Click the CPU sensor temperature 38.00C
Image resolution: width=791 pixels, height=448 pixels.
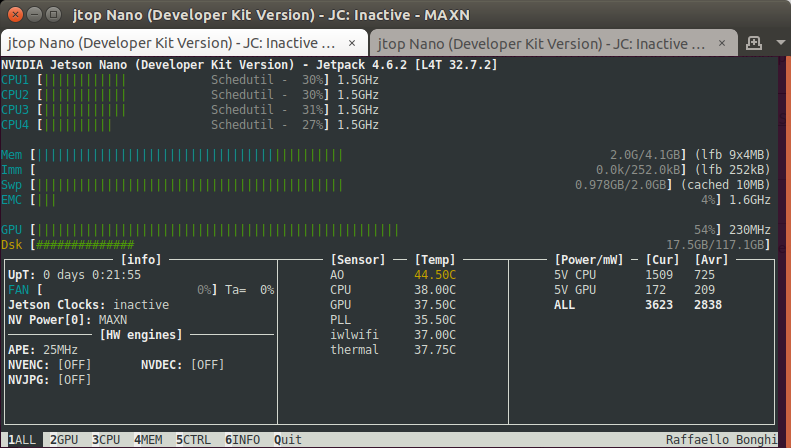[x=435, y=290]
